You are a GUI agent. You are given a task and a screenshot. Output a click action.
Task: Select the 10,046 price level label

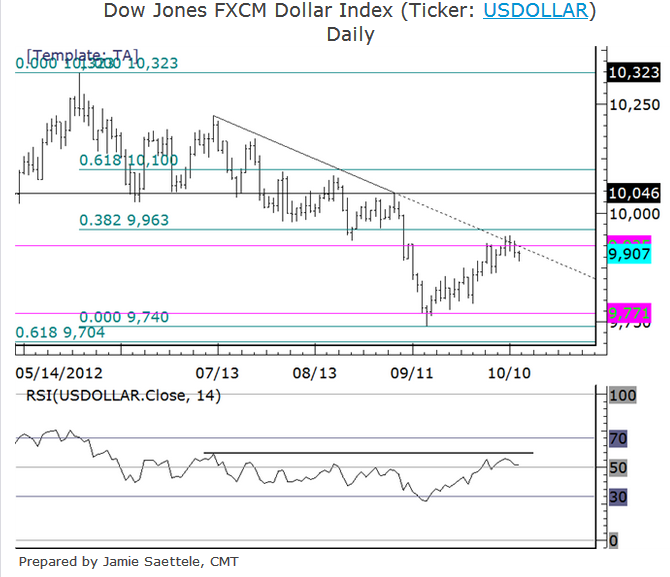point(634,193)
